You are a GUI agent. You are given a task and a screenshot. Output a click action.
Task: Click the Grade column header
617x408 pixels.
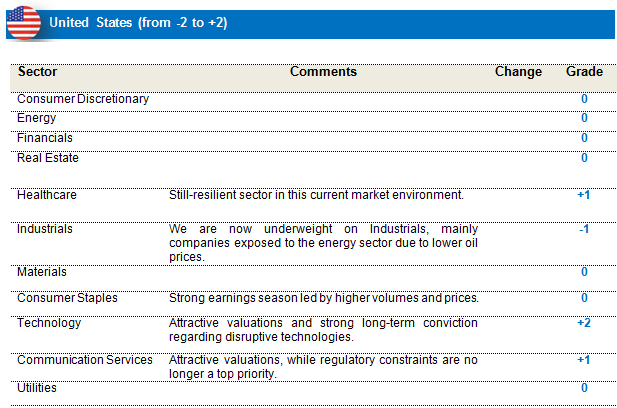tap(584, 72)
